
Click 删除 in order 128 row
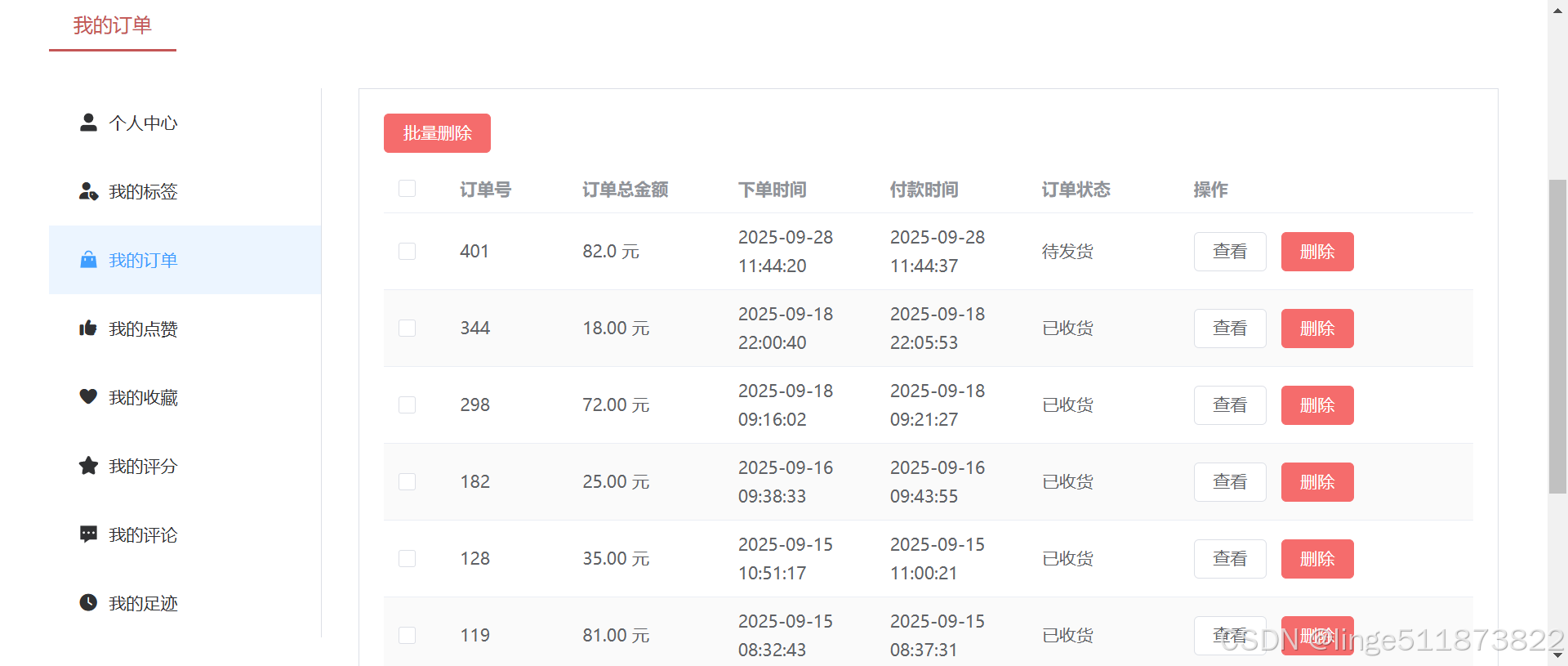[x=1317, y=559]
